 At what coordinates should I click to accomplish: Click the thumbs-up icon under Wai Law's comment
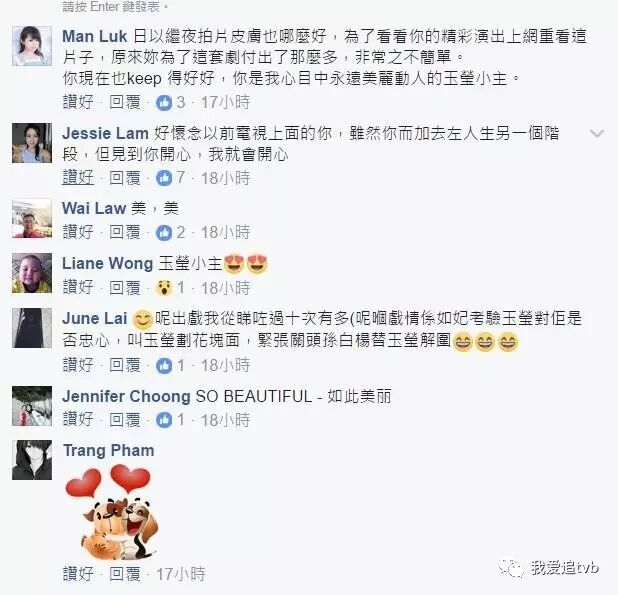(x=164, y=232)
